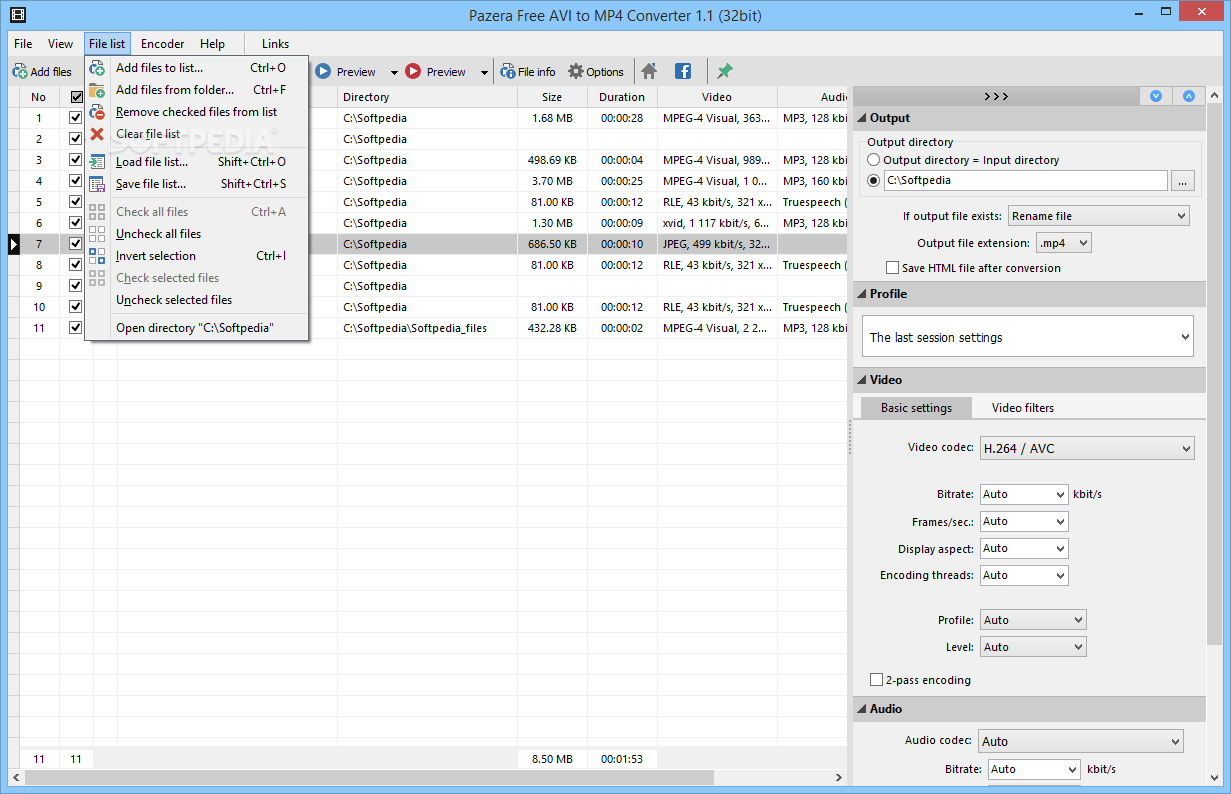This screenshot has height=794, width=1231.
Task: Uncheck the checkbox in row 5
Action: 76,202
